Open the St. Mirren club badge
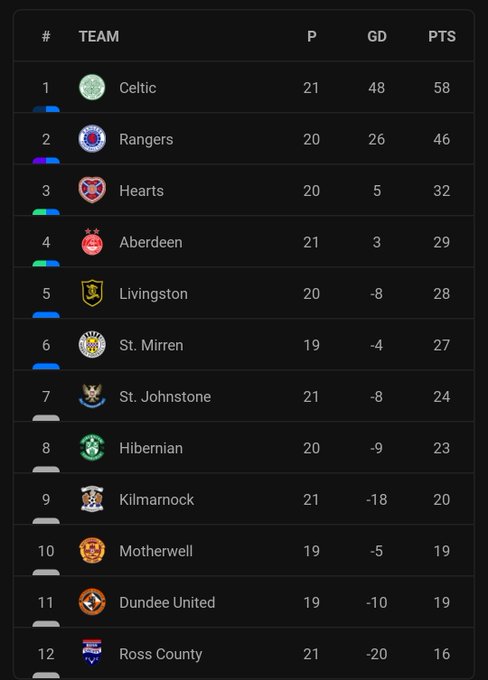488x680 pixels. (92, 345)
